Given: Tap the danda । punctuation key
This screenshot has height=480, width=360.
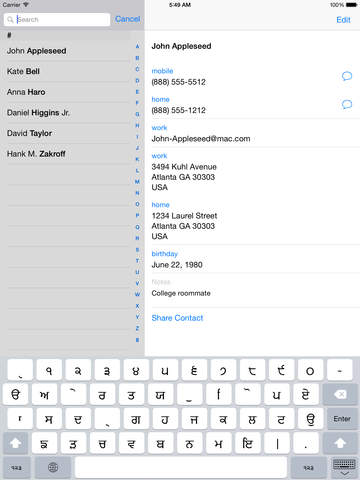Looking at the screenshot, I should tap(277, 443).
